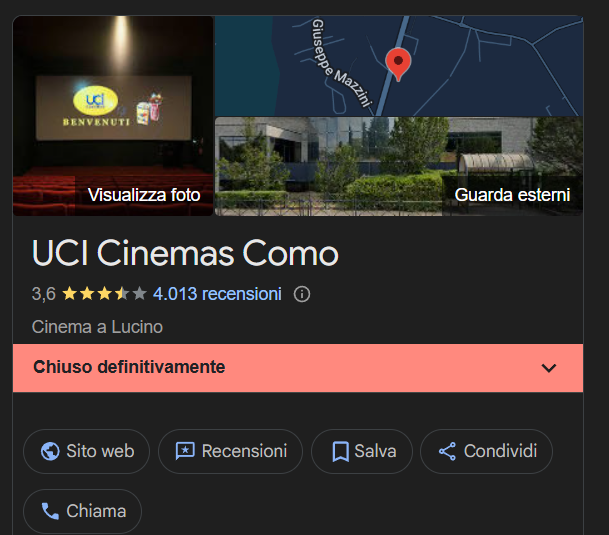Screen dimensions: 609x535
Task: Click the info icon next to reviews
Action: pos(302,294)
